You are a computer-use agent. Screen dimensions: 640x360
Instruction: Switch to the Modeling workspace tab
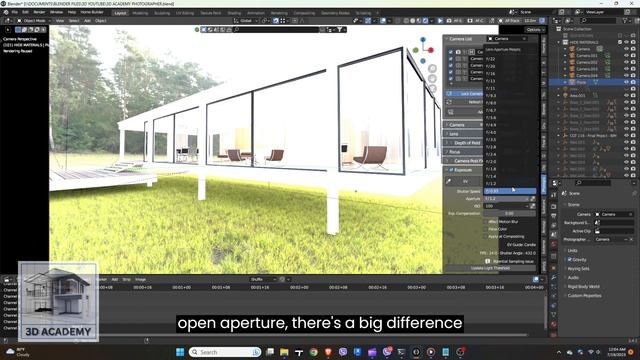(140, 13)
